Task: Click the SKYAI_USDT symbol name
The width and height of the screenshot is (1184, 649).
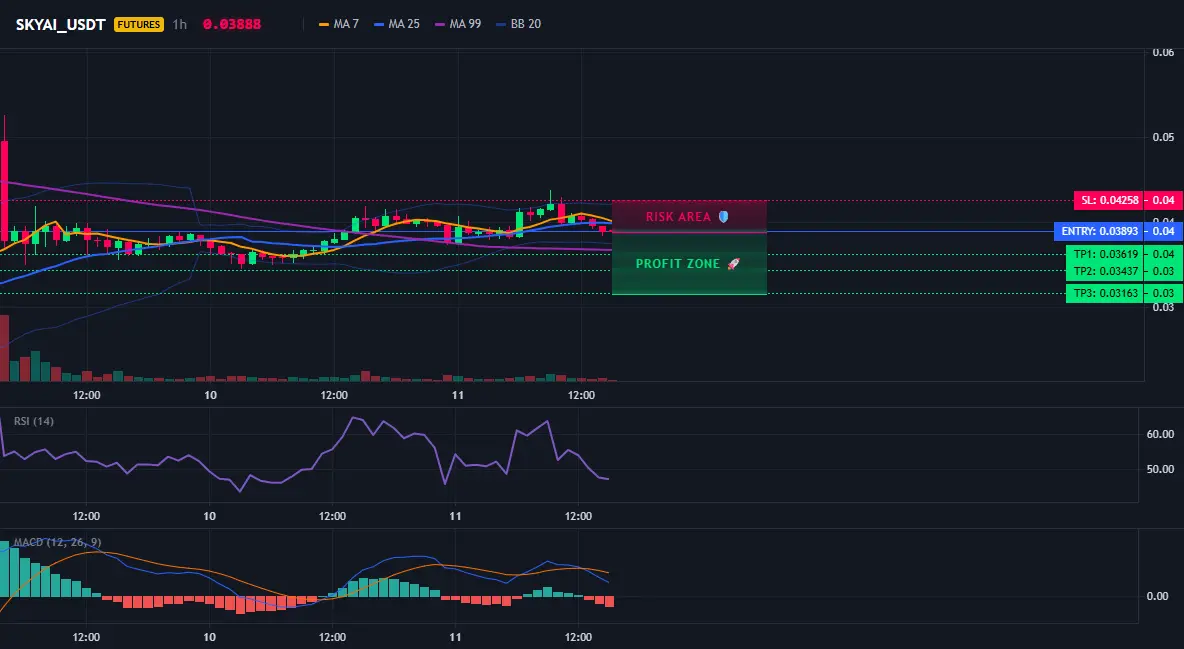Action: (60, 24)
